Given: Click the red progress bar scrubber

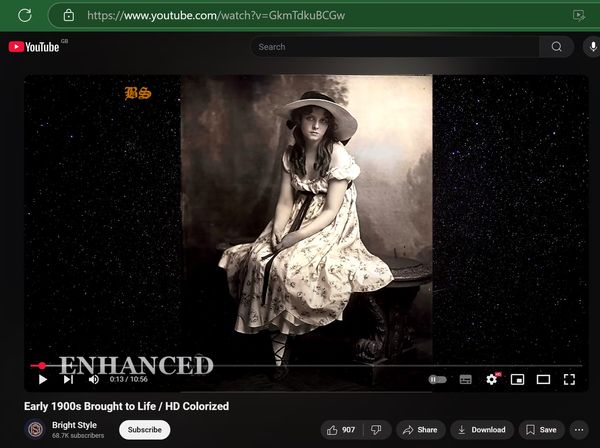Looking at the screenshot, I should click(x=42, y=366).
